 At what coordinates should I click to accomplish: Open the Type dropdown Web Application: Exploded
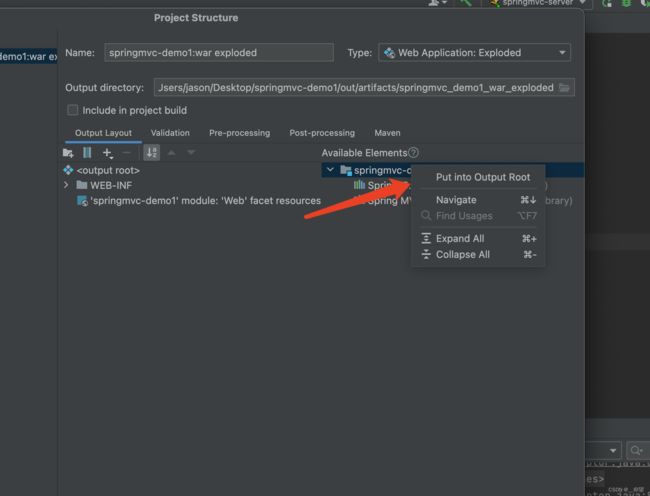(x=474, y=53)
